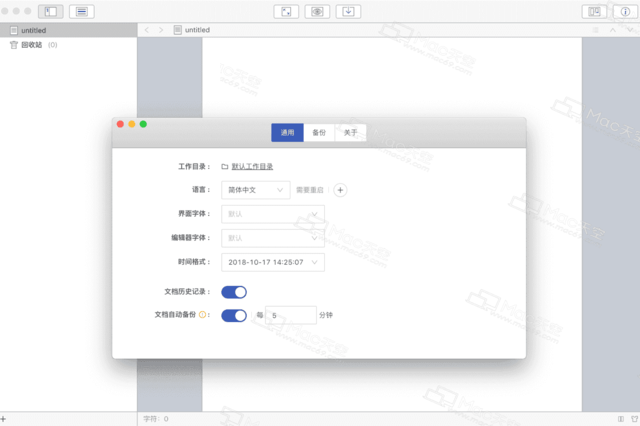This screenshot has height=426, width=640.
Task: Click the info icon at top right
Action: pos(625,11)
